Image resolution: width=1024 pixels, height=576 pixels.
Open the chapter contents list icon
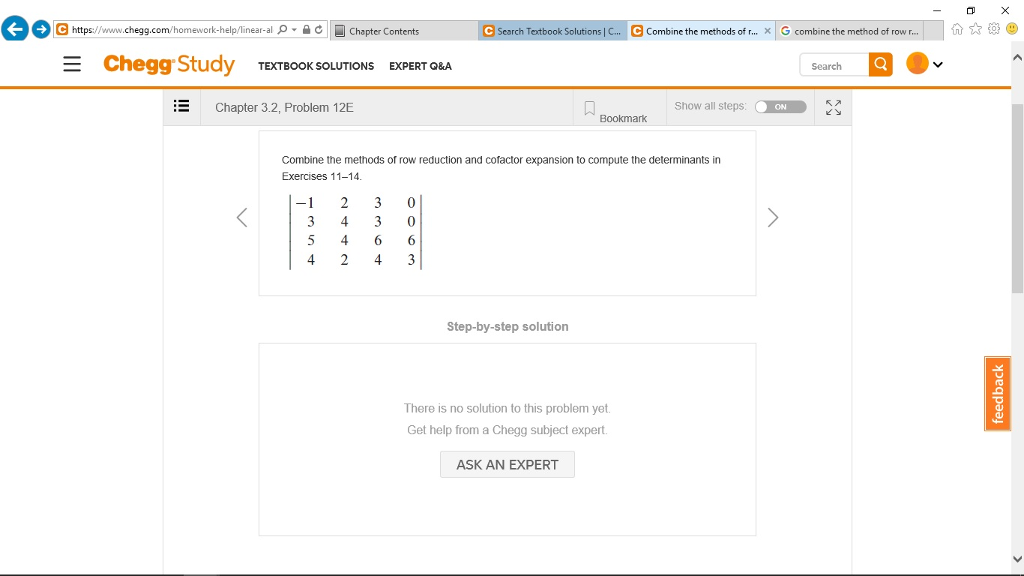(181, 107)
